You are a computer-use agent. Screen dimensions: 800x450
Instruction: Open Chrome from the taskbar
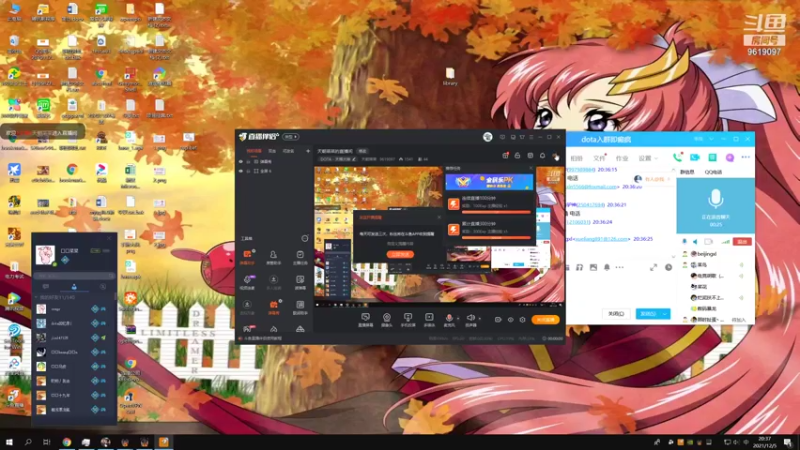click(67, 442)
